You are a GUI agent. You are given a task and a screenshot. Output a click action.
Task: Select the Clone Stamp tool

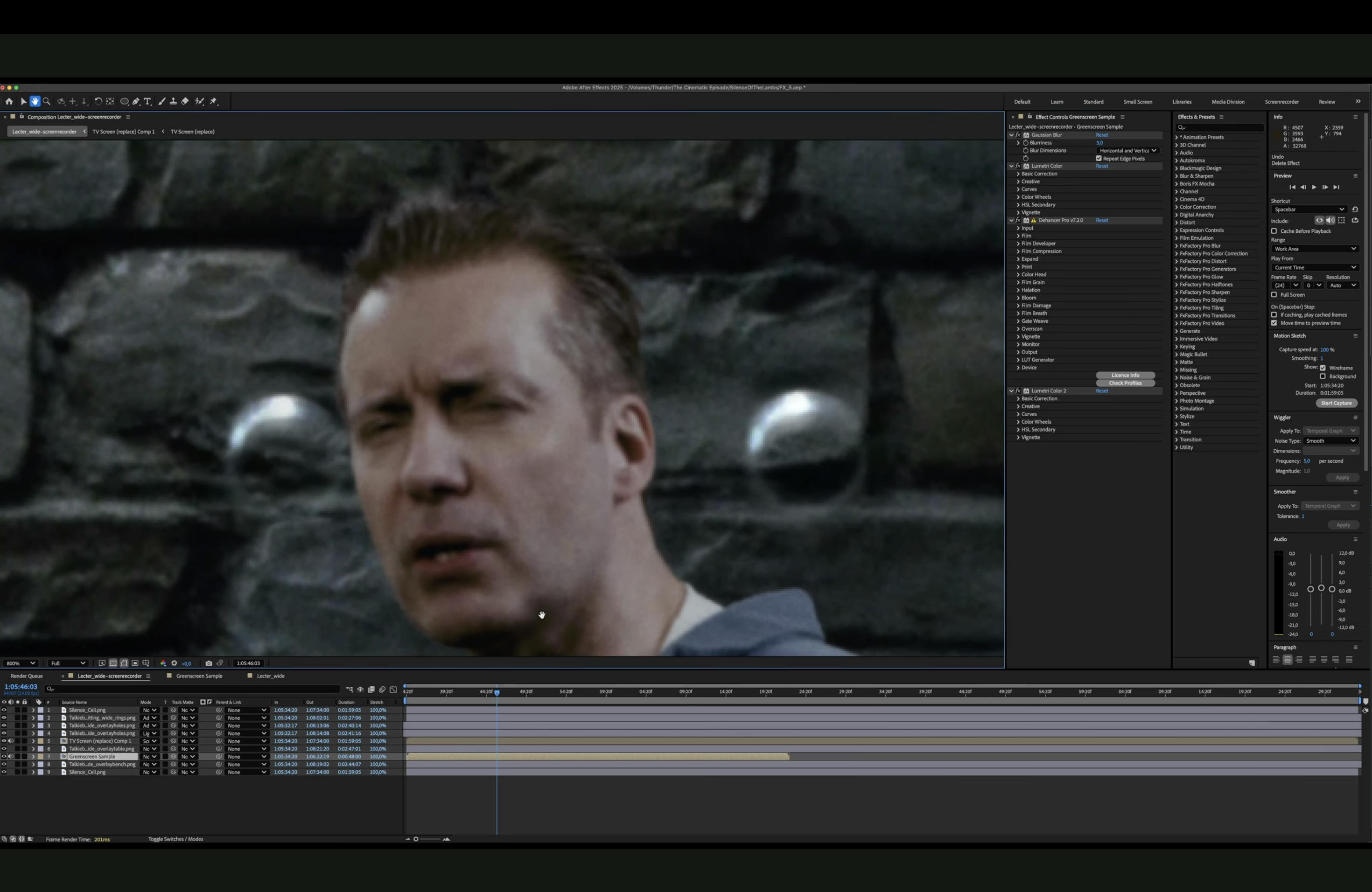coord(173,101)
